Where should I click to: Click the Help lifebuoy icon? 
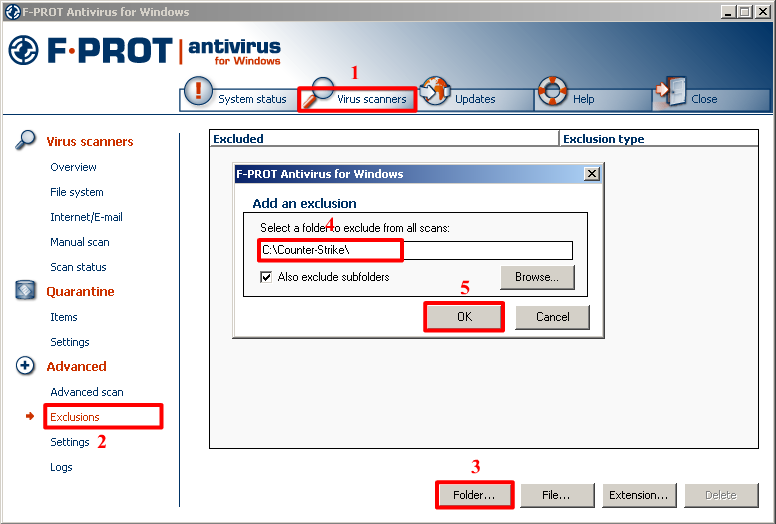click(x=552, y=91)
